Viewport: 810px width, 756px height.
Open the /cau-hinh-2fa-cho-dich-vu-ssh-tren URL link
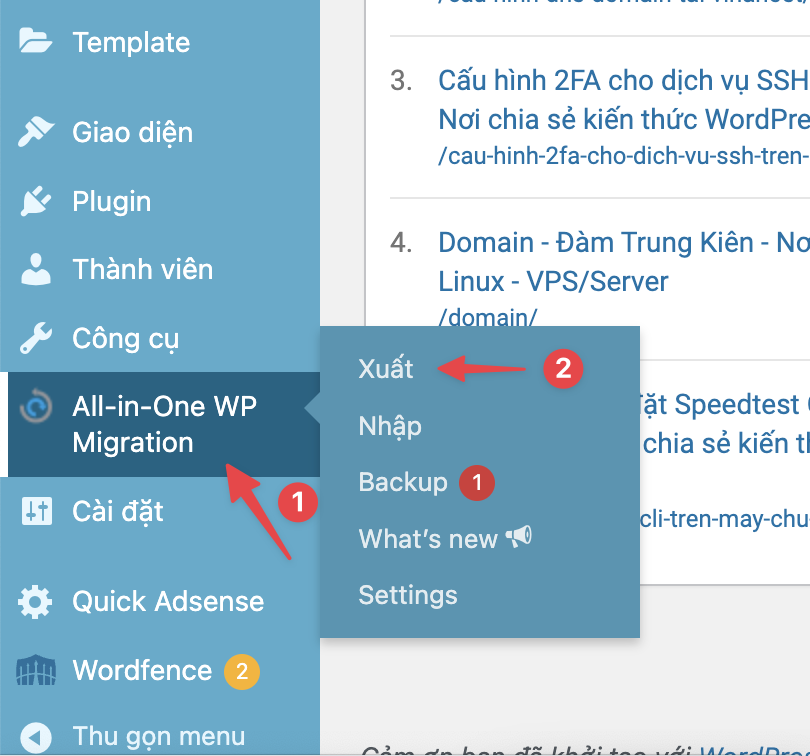coord(624,156)
